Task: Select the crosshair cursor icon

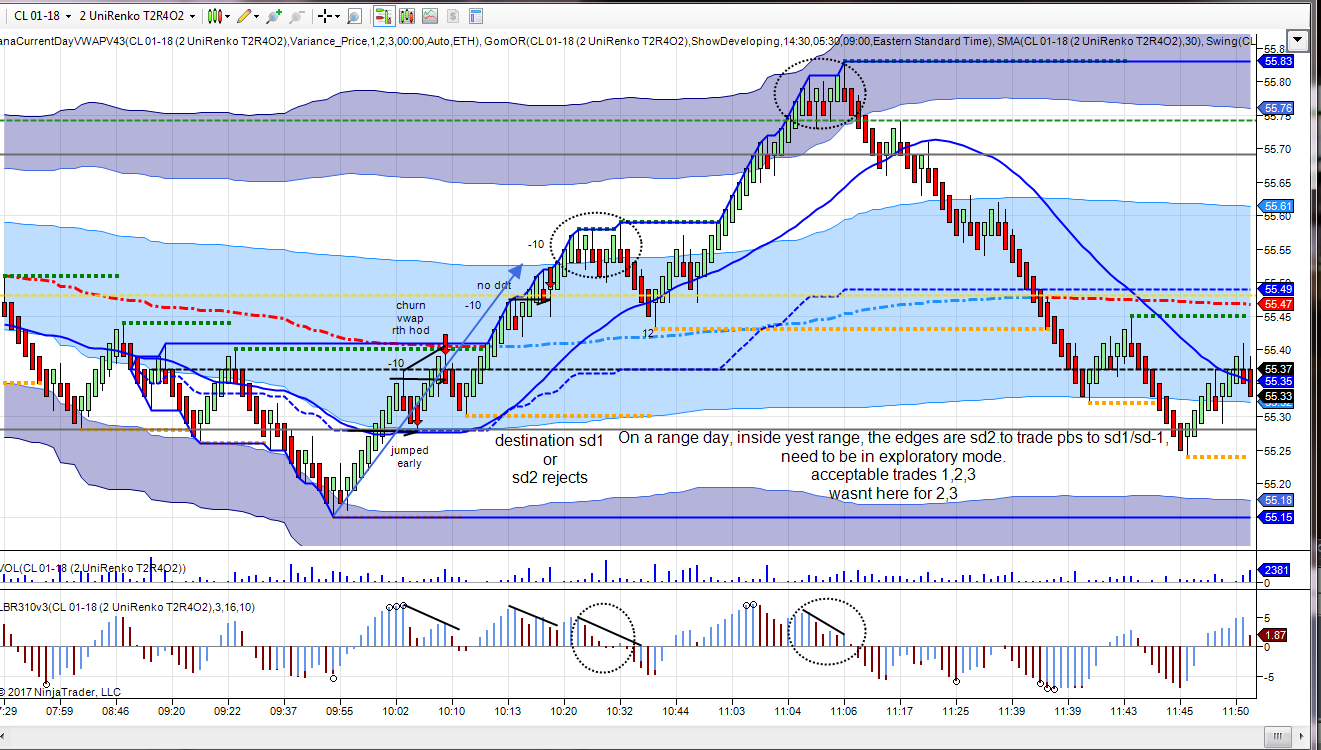Action: click(326, 16)
